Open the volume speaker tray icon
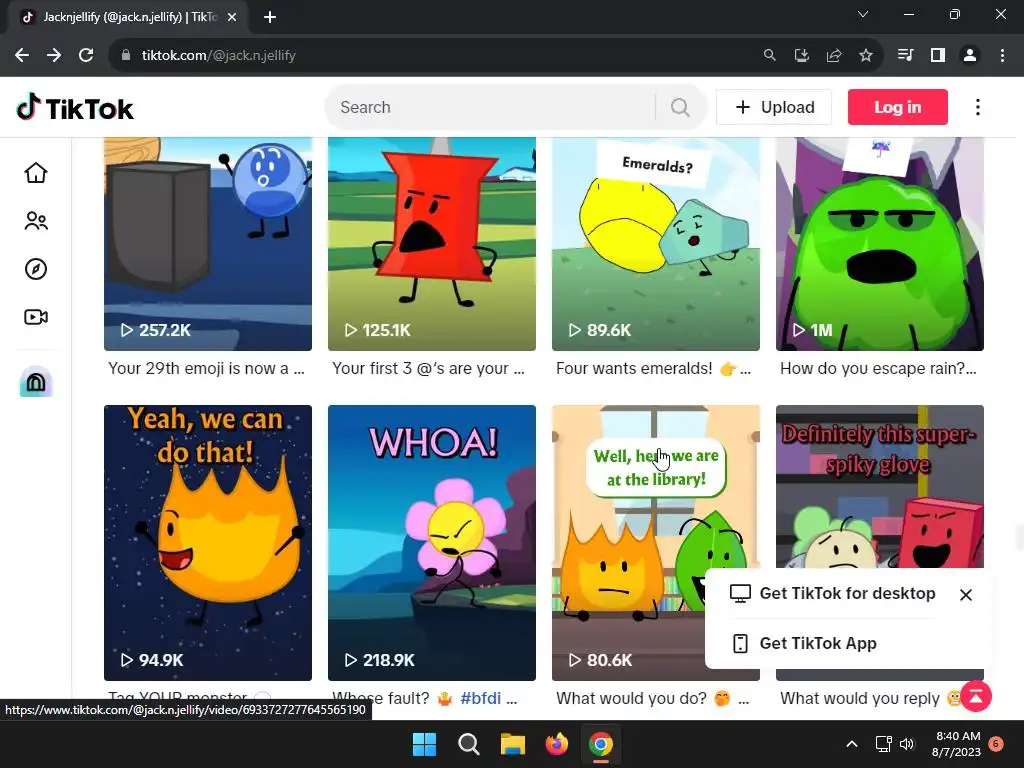Screen dimensions: 1024x768 (907, 744)
